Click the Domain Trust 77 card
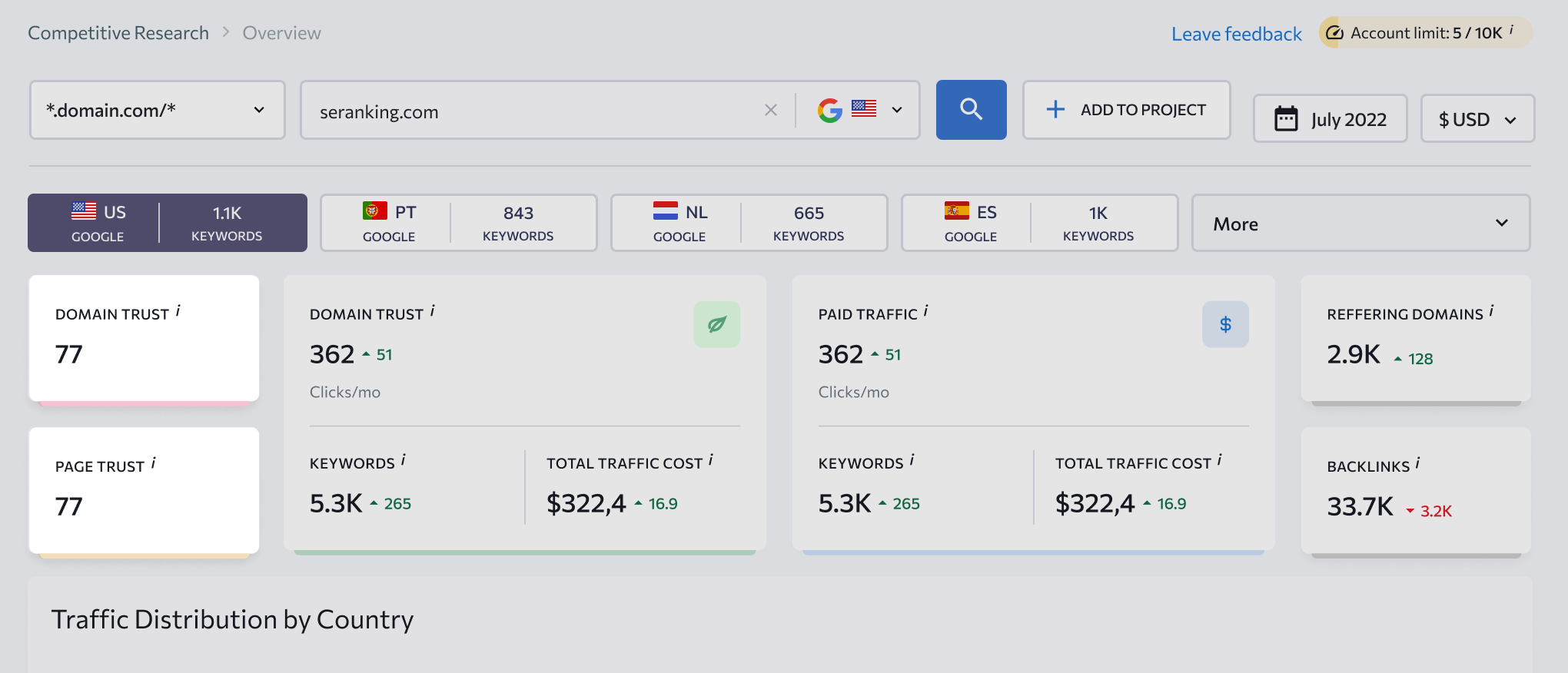 click(144, 338)
